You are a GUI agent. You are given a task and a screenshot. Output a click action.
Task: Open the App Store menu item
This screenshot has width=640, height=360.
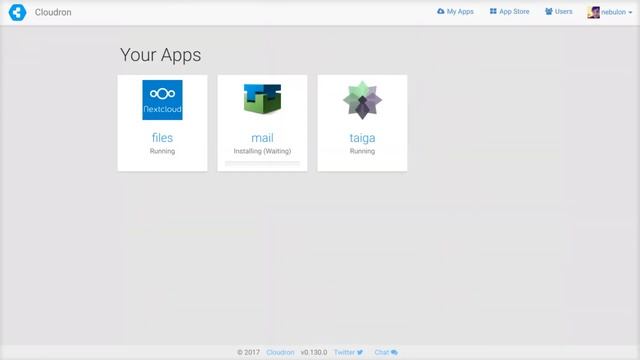[509, 11]
